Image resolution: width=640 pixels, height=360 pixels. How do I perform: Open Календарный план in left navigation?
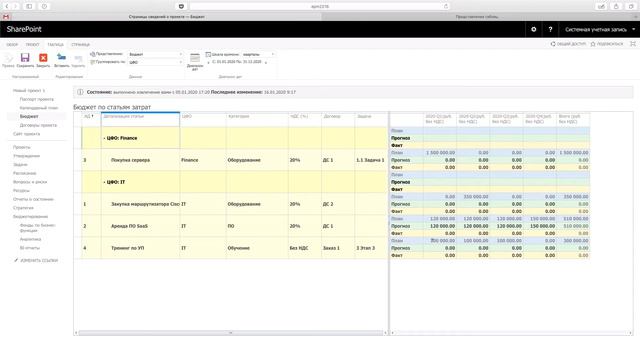(39, 108)
